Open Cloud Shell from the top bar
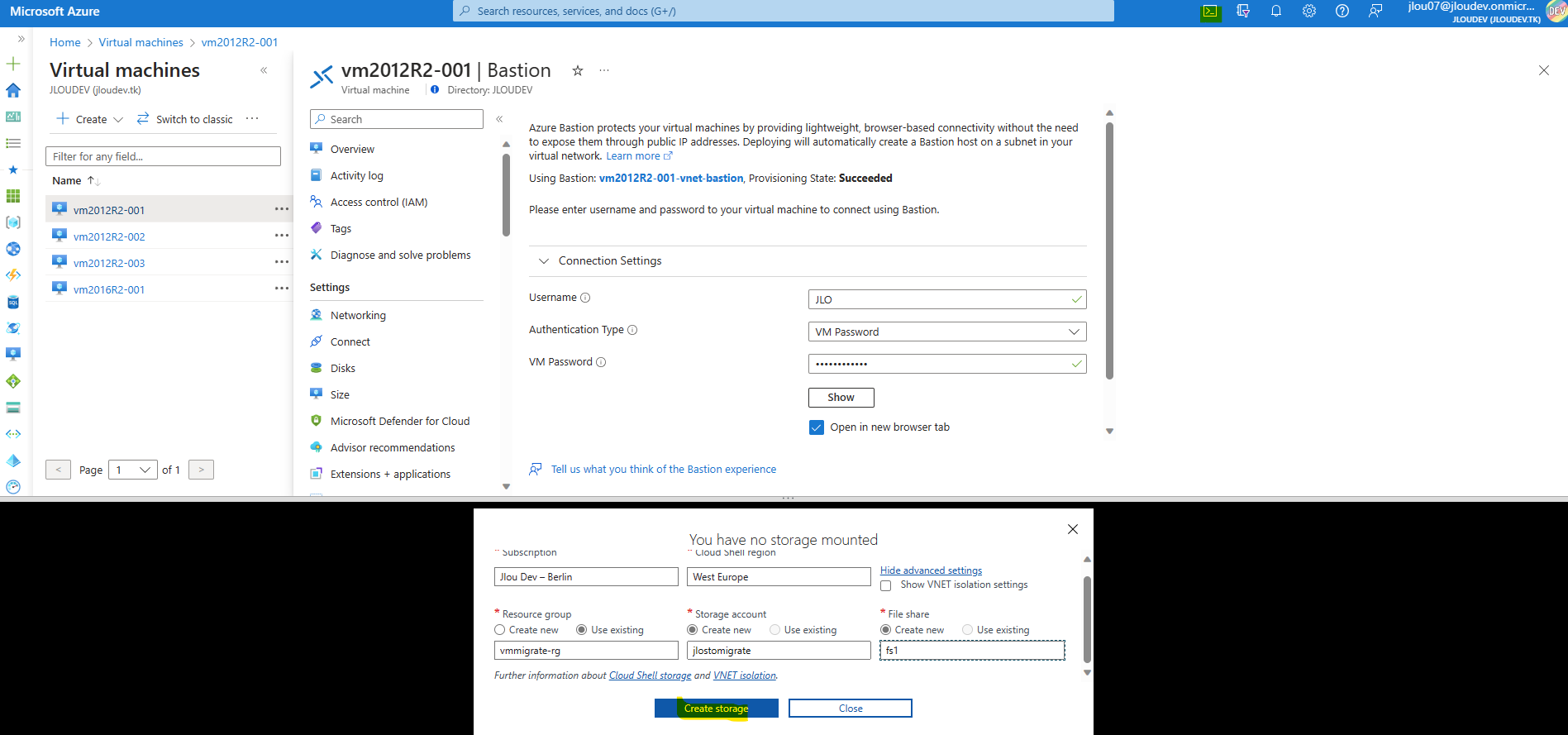Screen dimensions: 1568x735 point(1210,12)
